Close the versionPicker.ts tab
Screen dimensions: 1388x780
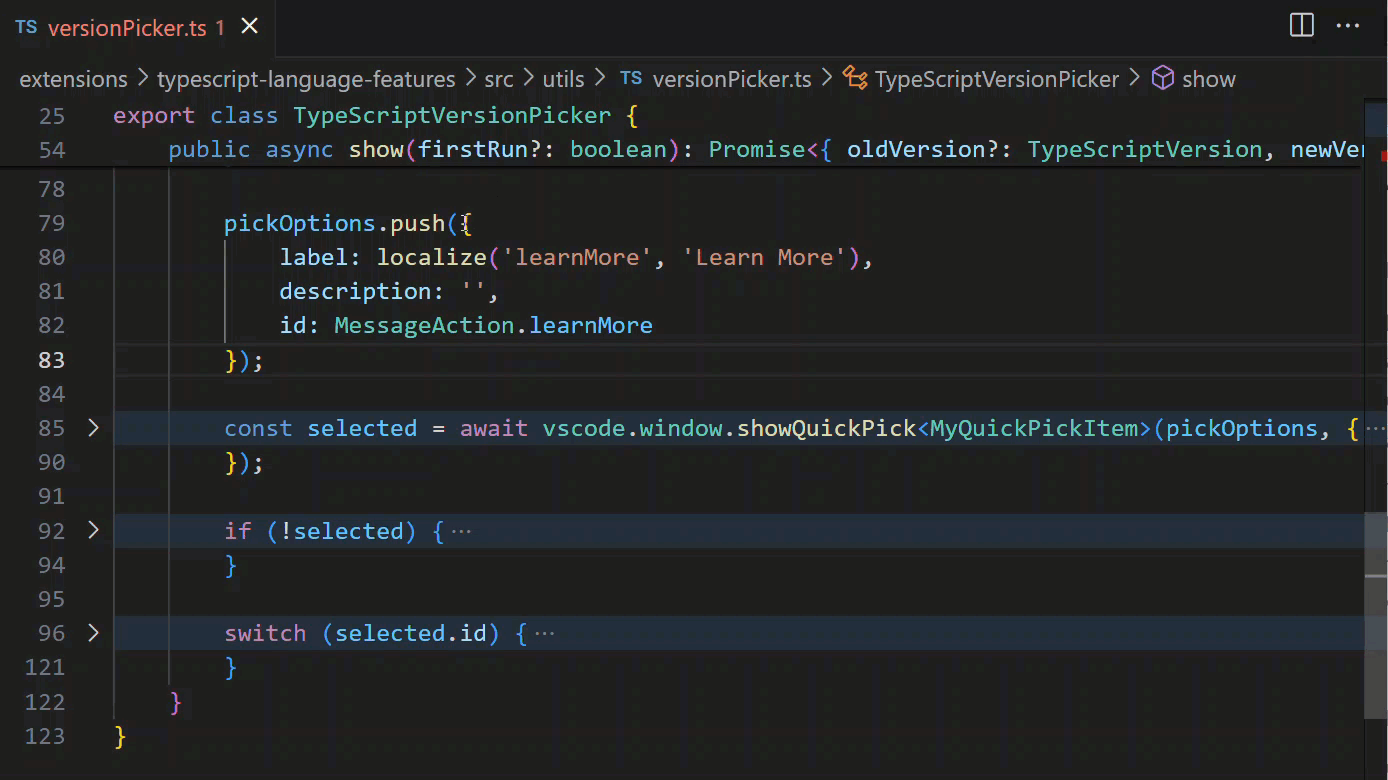[250, 27]
